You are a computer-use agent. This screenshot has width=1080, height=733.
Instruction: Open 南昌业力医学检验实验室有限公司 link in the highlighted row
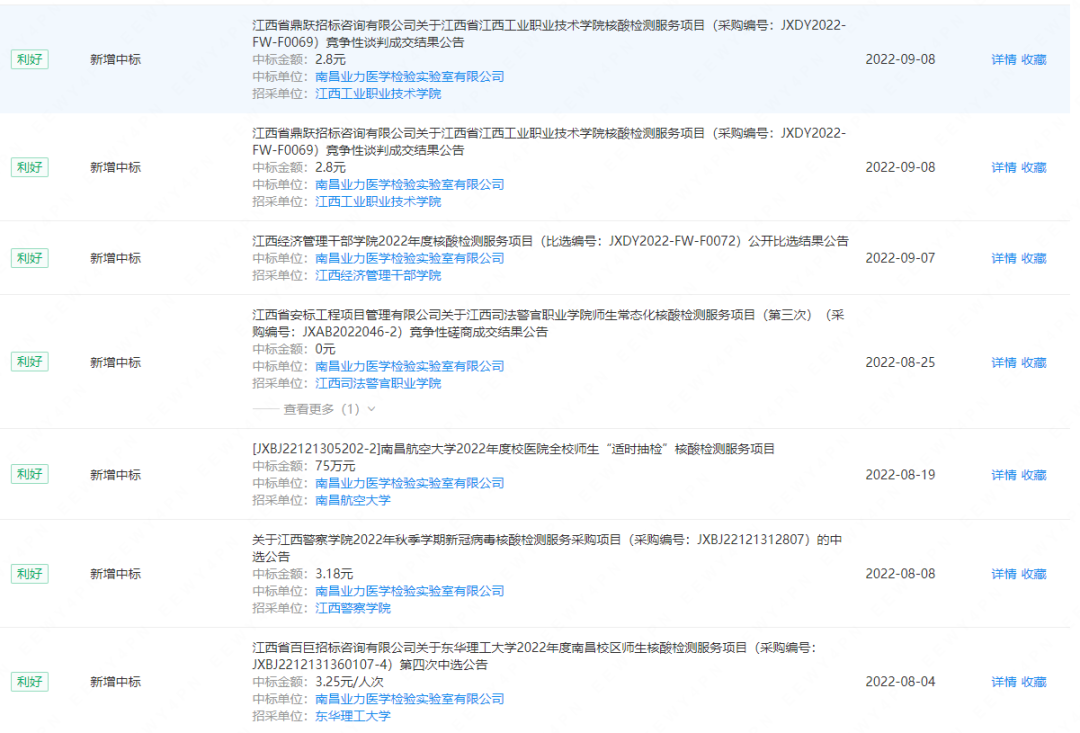(x=410, y=76)
